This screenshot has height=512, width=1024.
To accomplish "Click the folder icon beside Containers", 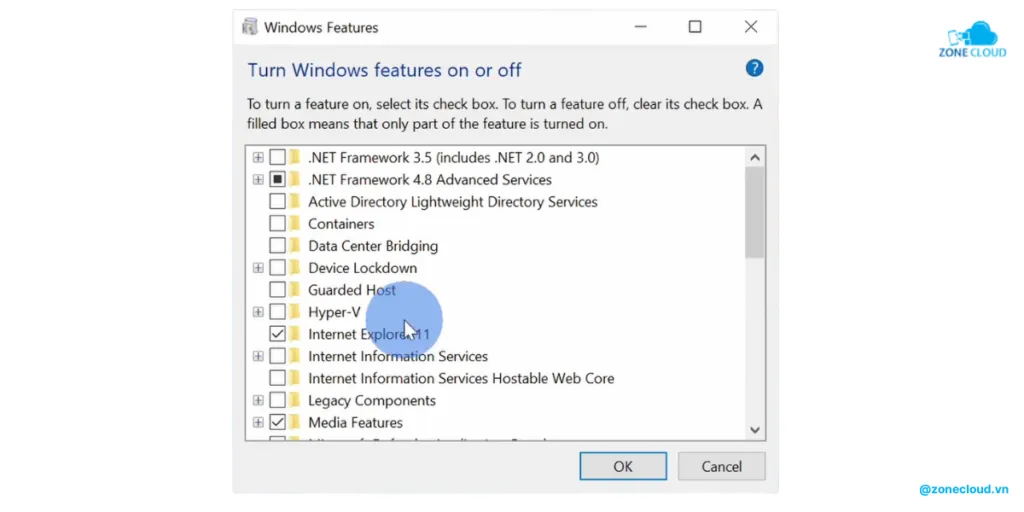I will (295, 224).
